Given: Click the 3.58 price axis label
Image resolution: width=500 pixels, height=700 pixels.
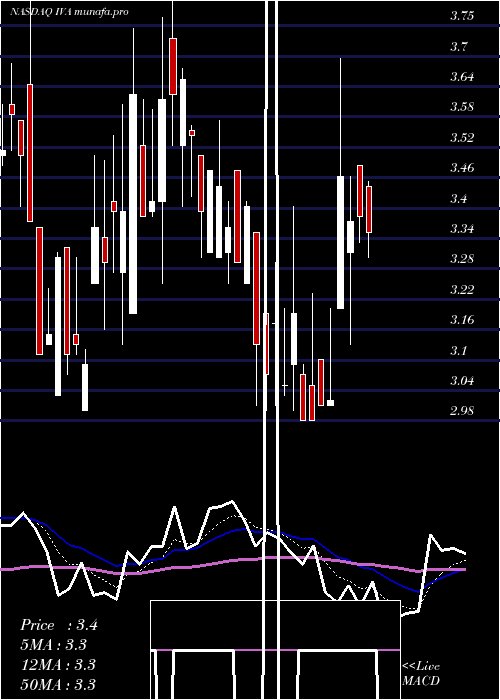Looking at the screenshot, I should point(462,107).
